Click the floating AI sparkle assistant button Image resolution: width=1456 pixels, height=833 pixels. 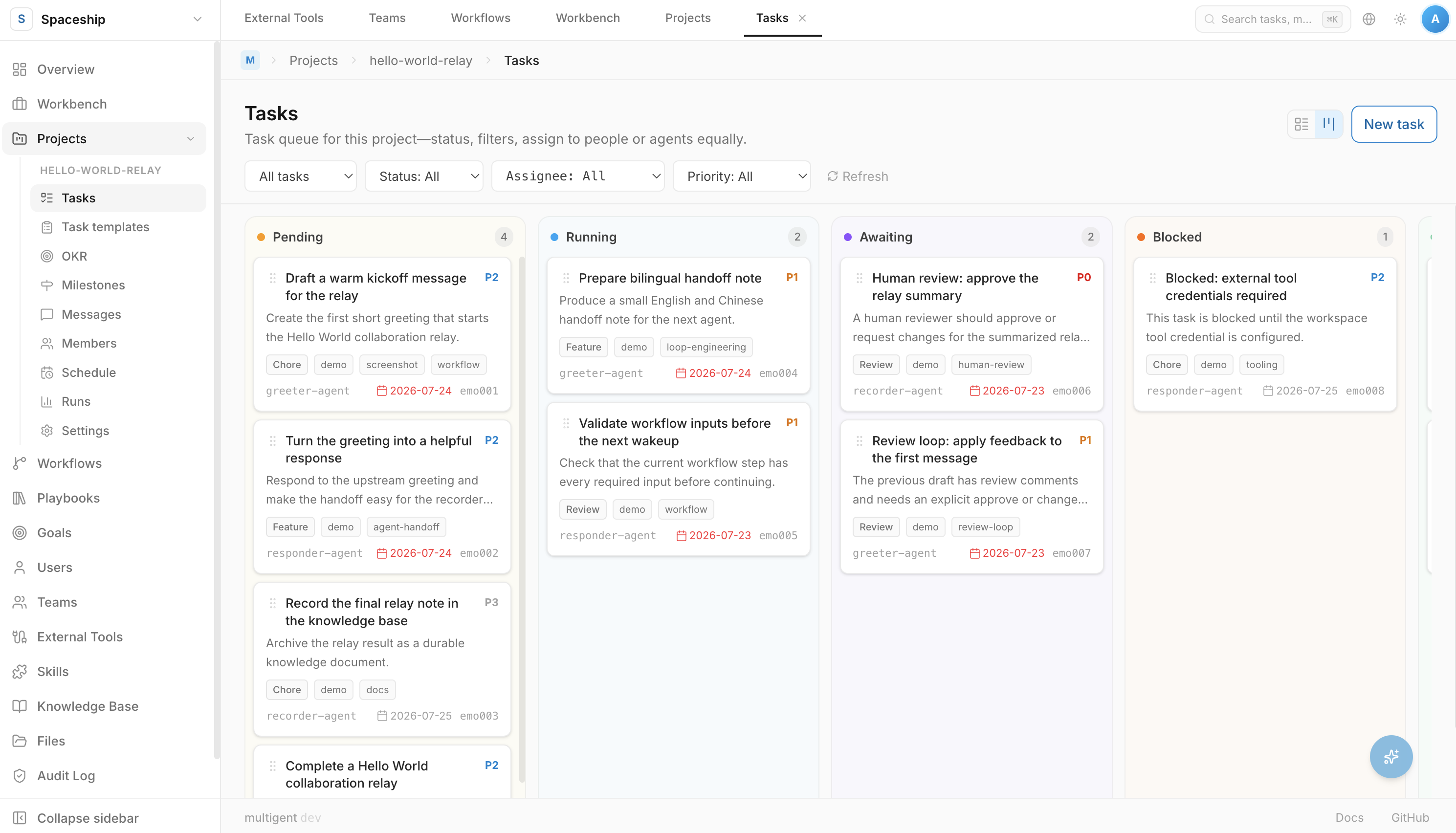[x=1391, y=756]
